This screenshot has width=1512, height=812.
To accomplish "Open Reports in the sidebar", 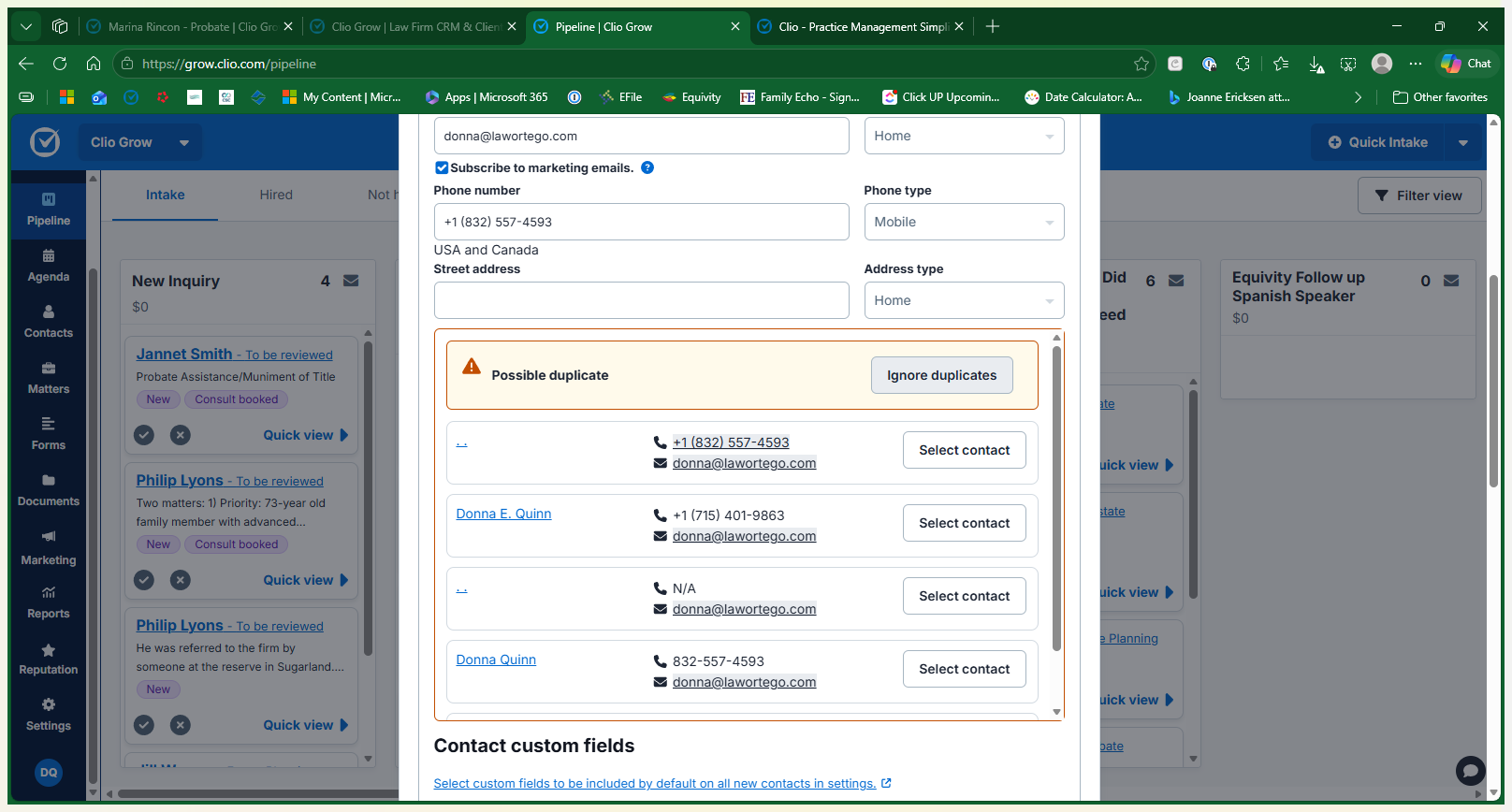I will pos(49,603).
